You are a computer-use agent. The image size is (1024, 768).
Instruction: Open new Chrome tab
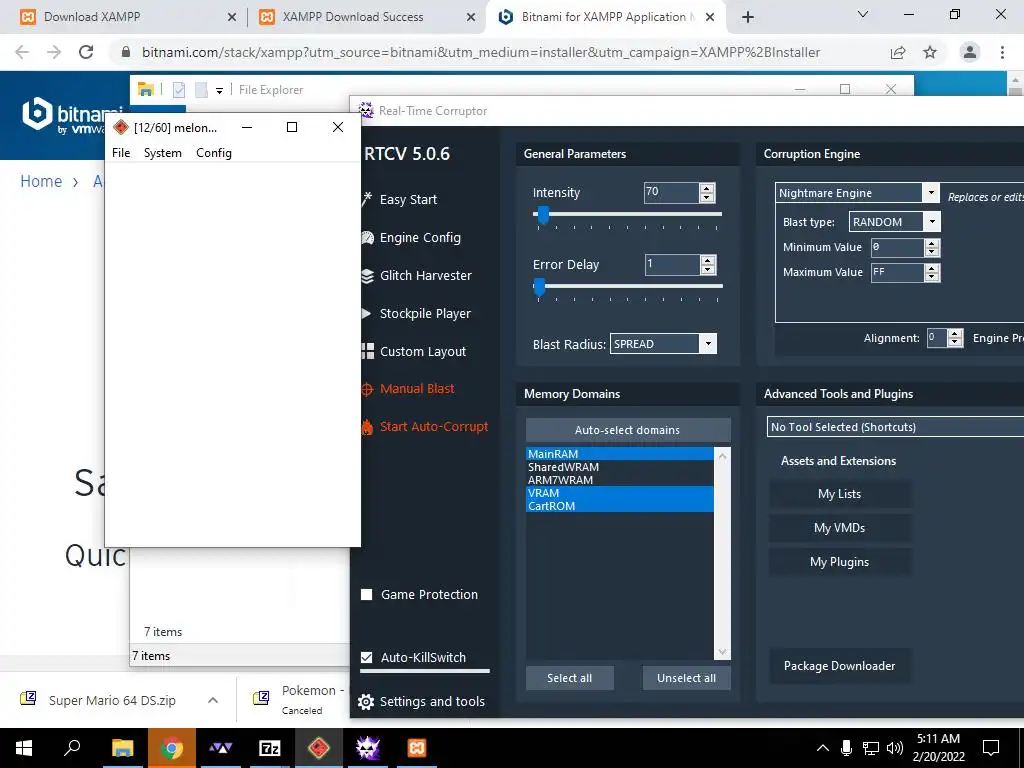pos(748,17)
